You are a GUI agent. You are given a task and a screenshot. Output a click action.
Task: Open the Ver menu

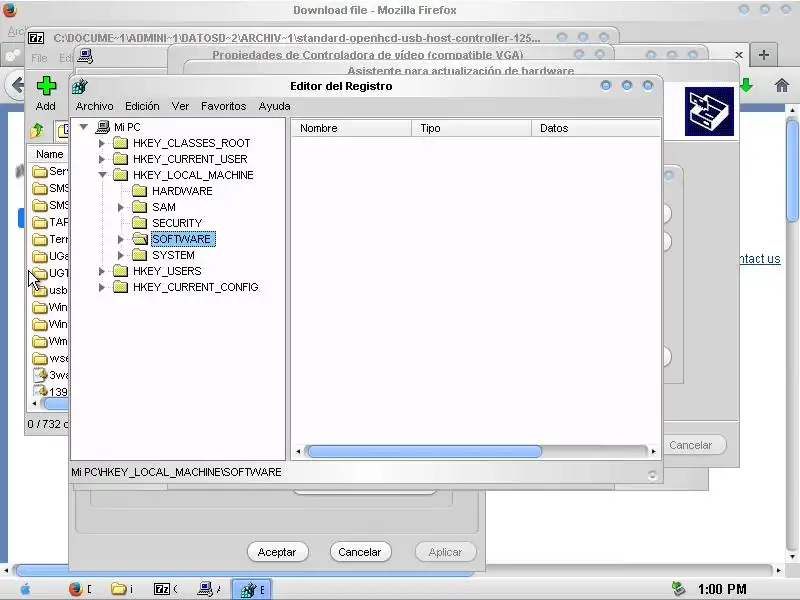click(x=180, y=106)
